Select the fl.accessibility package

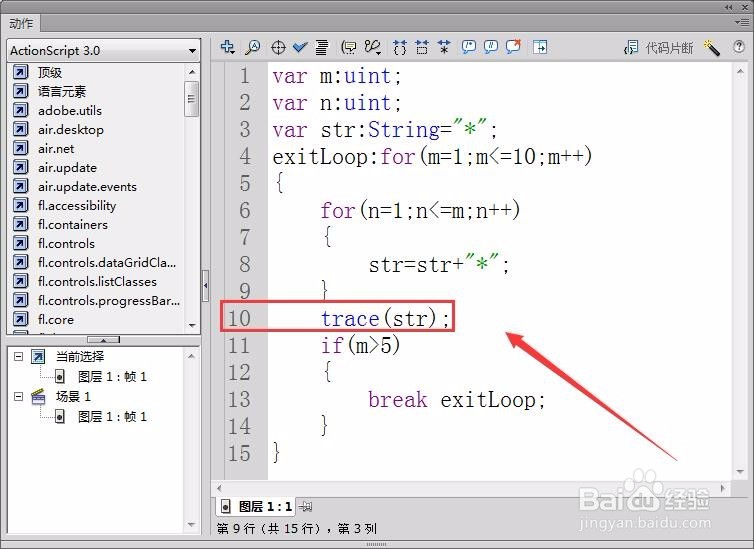[x=77, y=206]
